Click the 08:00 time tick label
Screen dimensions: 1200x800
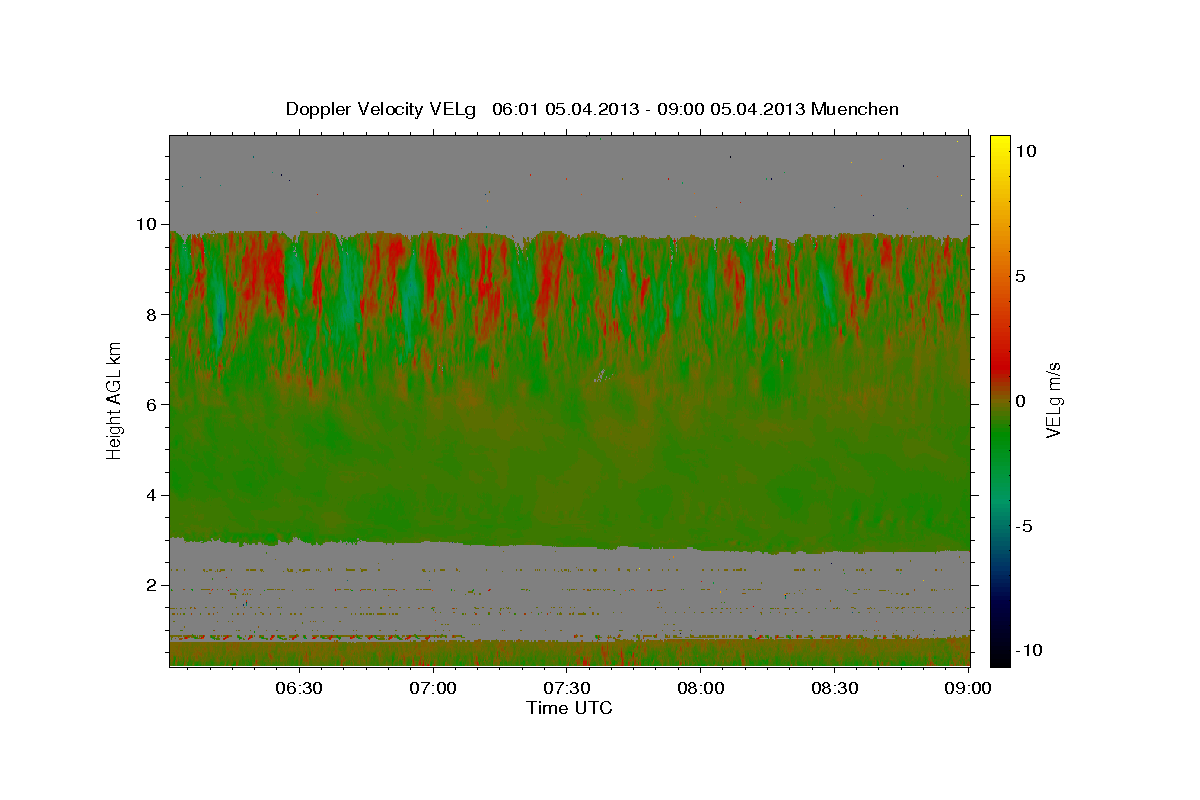[701, 689]
